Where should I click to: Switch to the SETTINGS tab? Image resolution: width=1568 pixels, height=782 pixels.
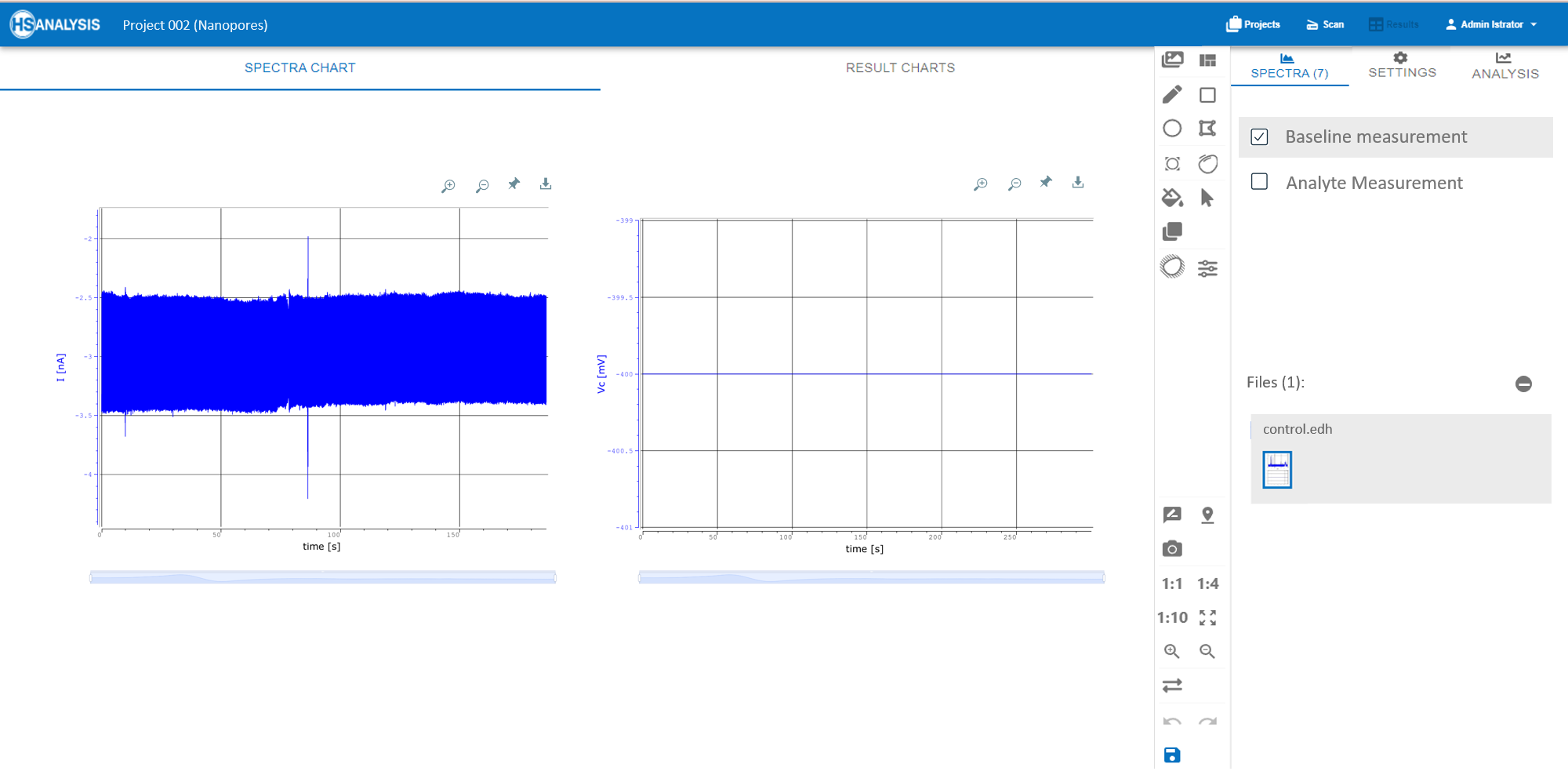pyautogui.click(x=1402, y=66)
